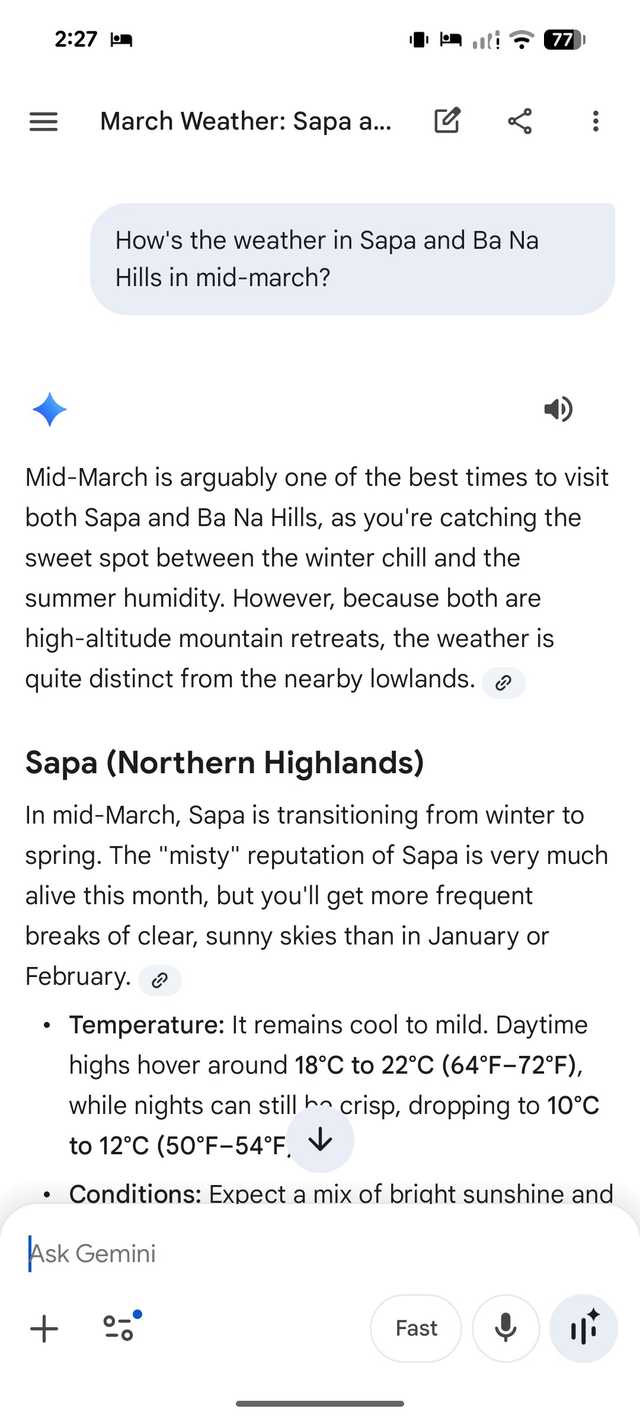
Task: Activate microphone voice input
Action: (506, 1328)
